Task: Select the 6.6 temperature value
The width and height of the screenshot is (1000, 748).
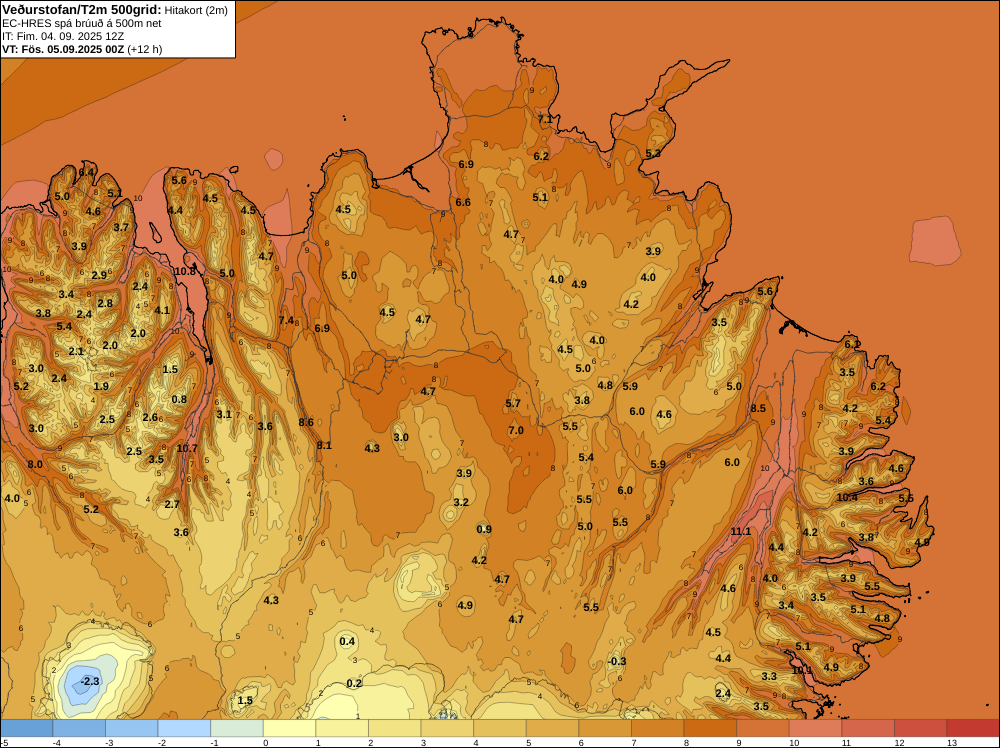Action: pyautogui.click(x=463, y=202)
